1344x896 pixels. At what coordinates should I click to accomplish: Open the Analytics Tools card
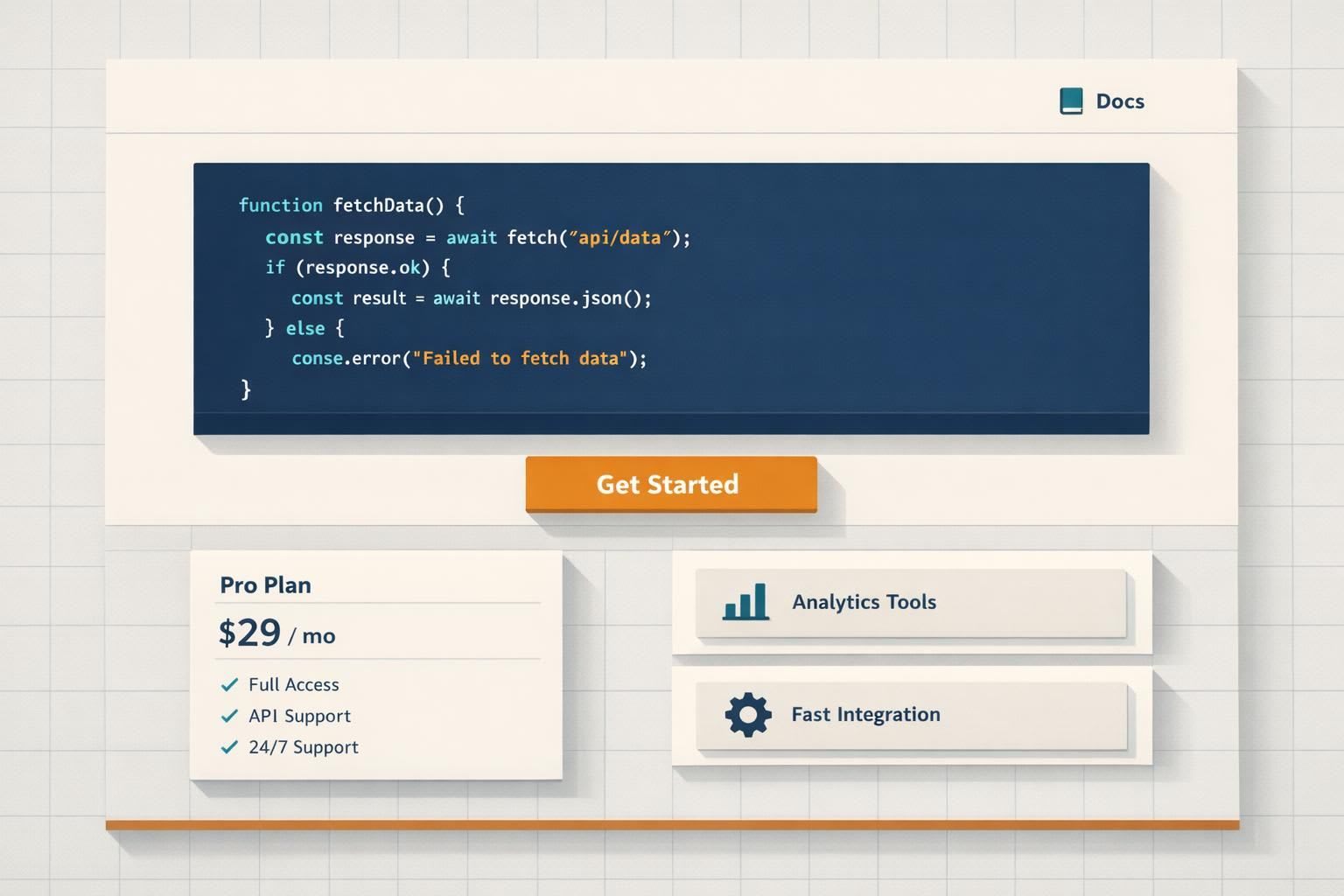pyautogui.click(x=911, y=603)
